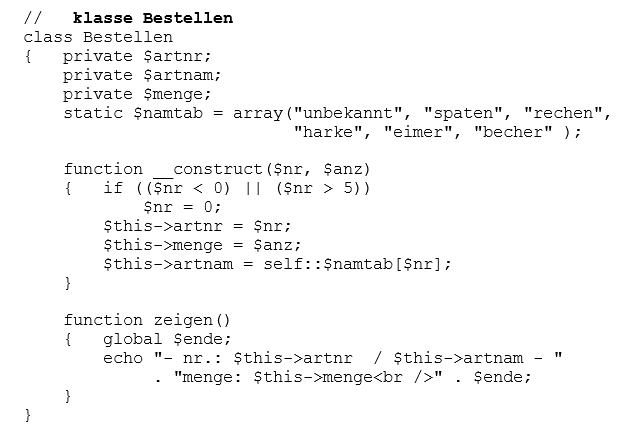The image size is (640, 439).
Task: Click the bold 'klasse Bestellen' comment
Action: pyautogui.click(x=153, y=18)
